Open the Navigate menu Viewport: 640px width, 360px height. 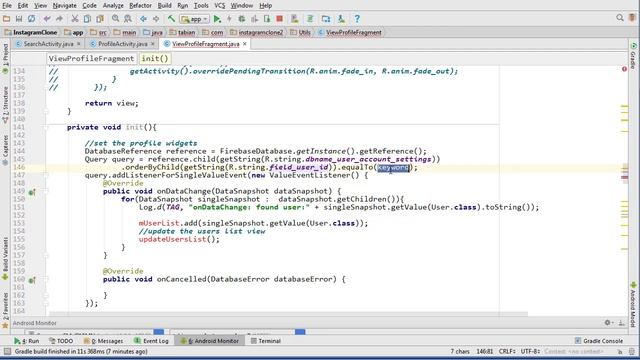pos(64,6)
